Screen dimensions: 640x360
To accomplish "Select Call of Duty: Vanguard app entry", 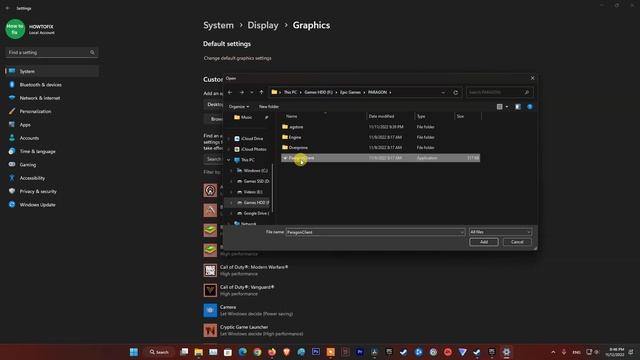I will click(x=239, y=290).
